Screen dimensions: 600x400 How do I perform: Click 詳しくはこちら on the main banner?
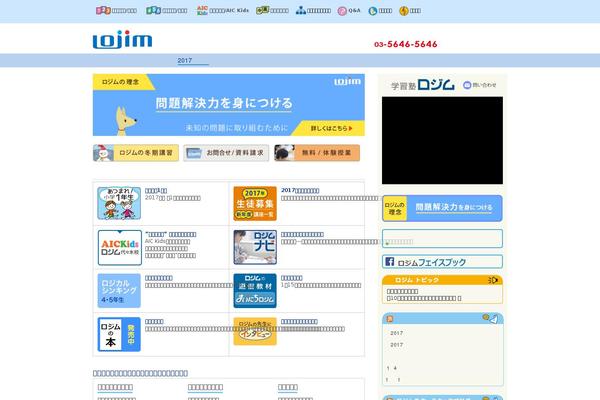pyautogui.click(x=331, y=128)
